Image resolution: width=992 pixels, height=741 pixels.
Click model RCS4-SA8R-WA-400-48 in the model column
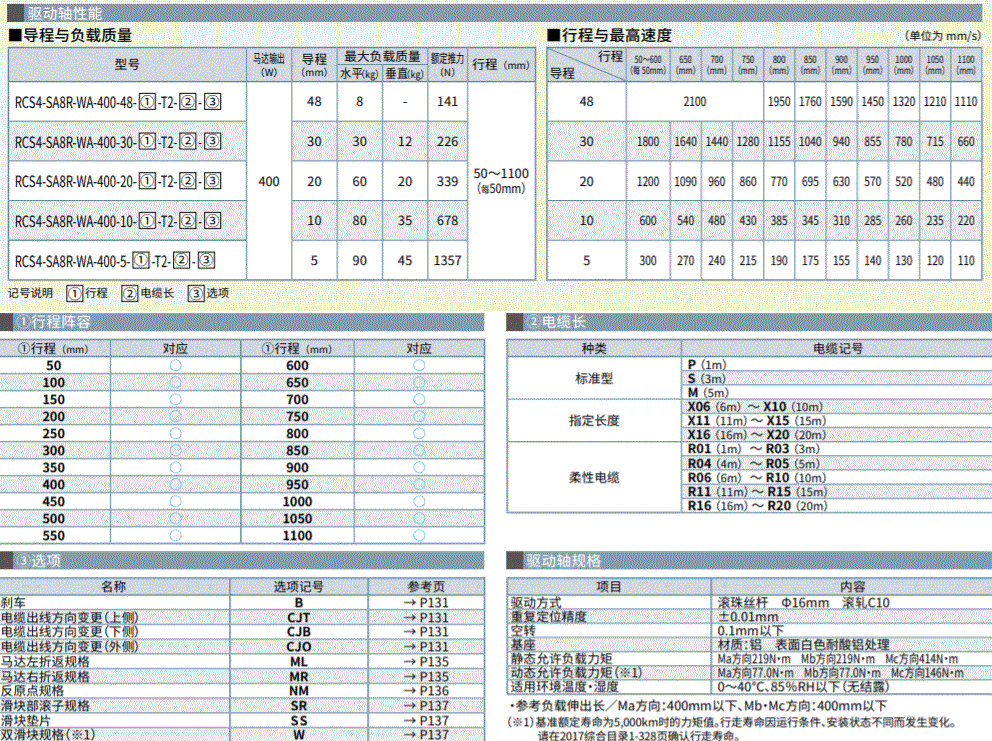click(118, 102)
